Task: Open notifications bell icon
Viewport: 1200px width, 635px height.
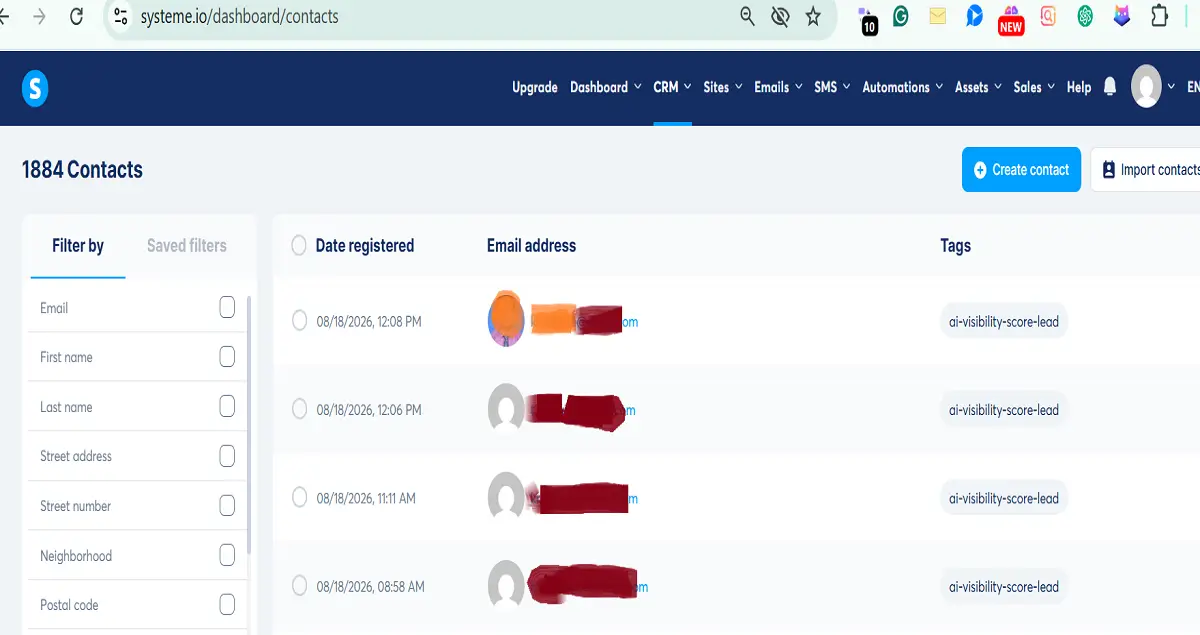Action: tap(1110, 87)
